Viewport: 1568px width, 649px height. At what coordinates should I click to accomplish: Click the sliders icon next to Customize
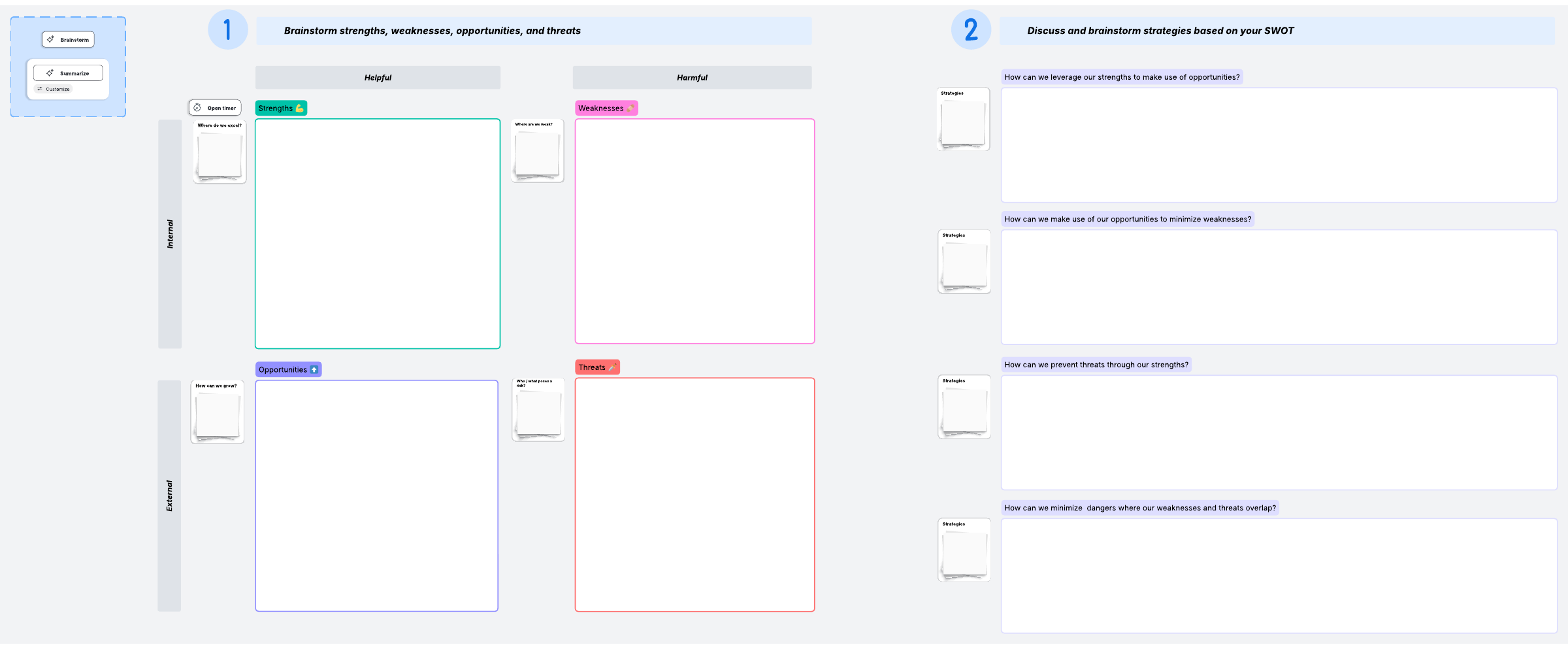(x=40, y=89)
